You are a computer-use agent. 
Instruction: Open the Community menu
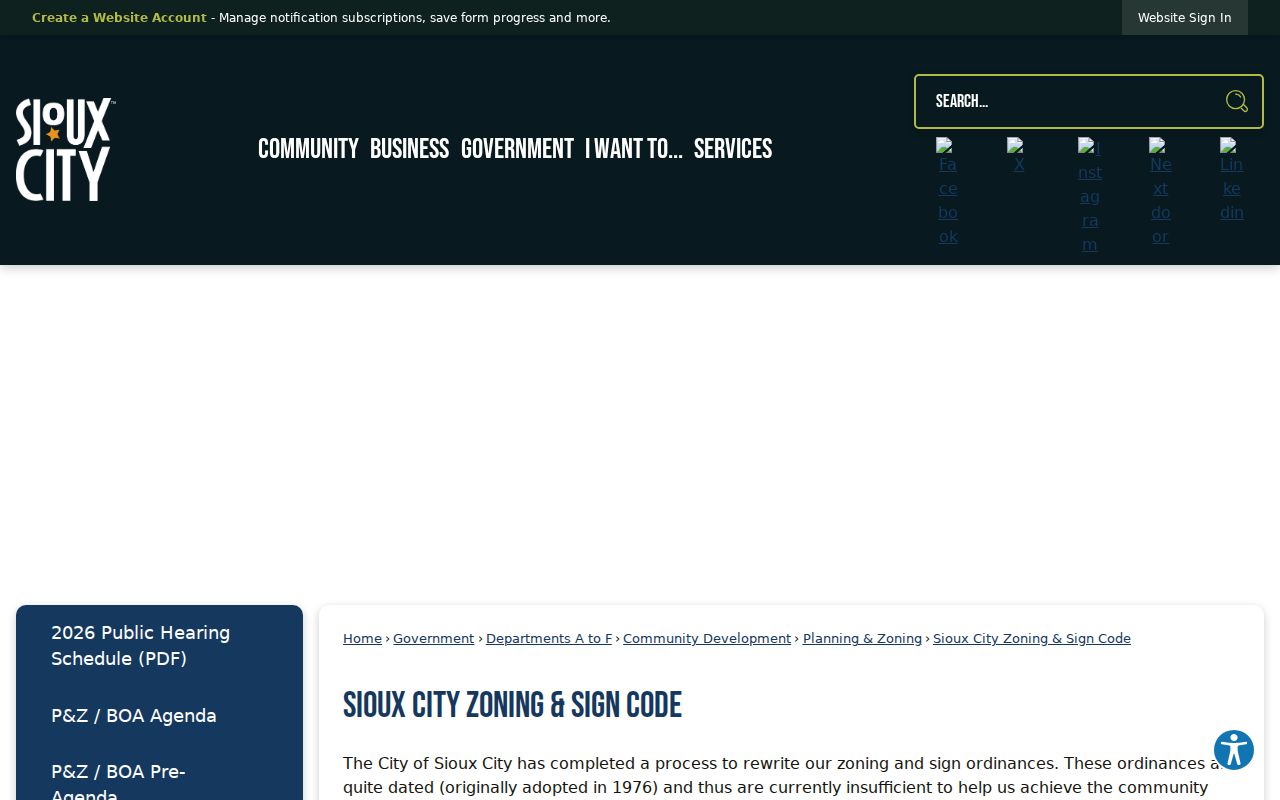pyautogui.click(x=308, y=149)
